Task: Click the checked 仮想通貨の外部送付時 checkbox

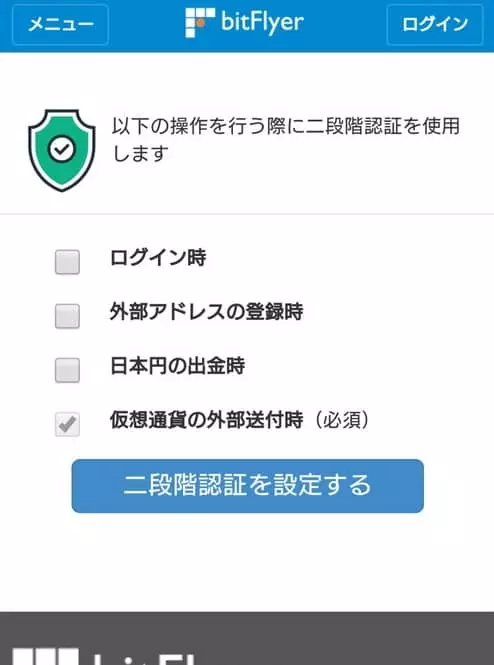Action: pyautogui.click(x=67, y=424)
